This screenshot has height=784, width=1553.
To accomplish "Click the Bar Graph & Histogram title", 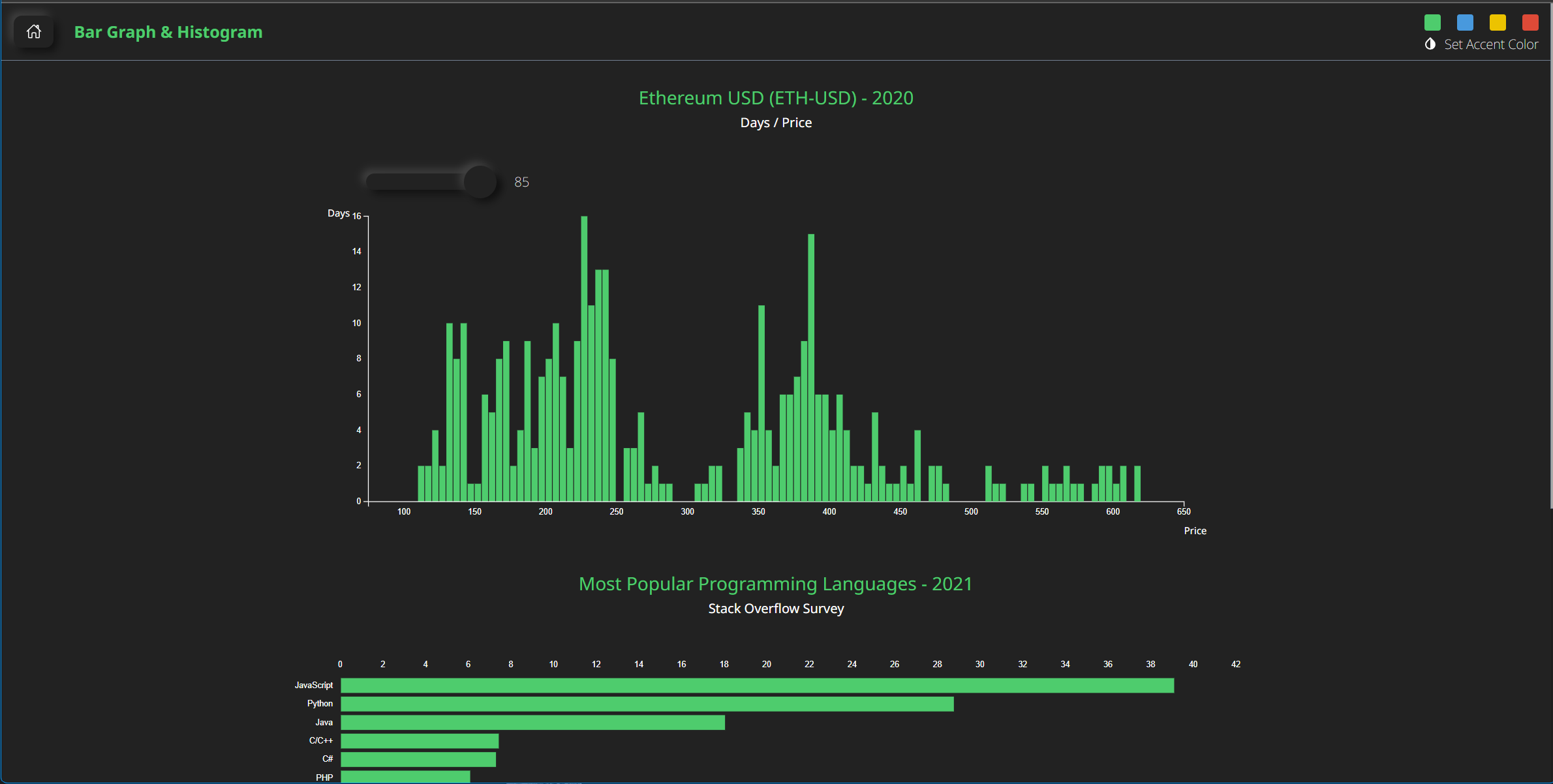I will tap(168, 32).
